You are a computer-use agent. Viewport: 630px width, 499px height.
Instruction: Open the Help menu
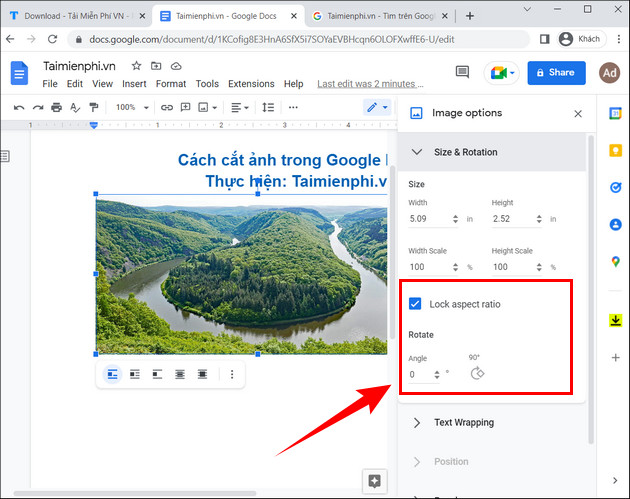pyautogui.click(x=293, y=84)
